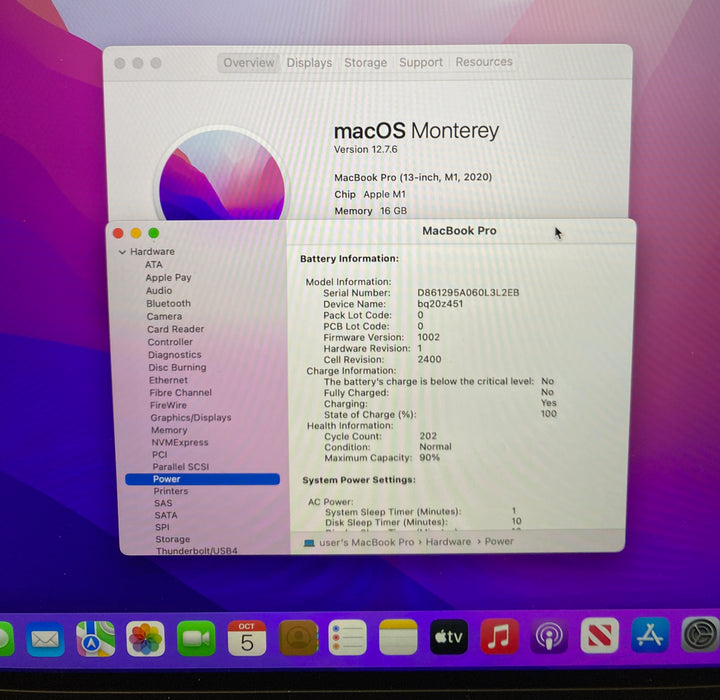The image size is (720, 700).
Task: Close the System Information window
Action: (x=118, y=233)
